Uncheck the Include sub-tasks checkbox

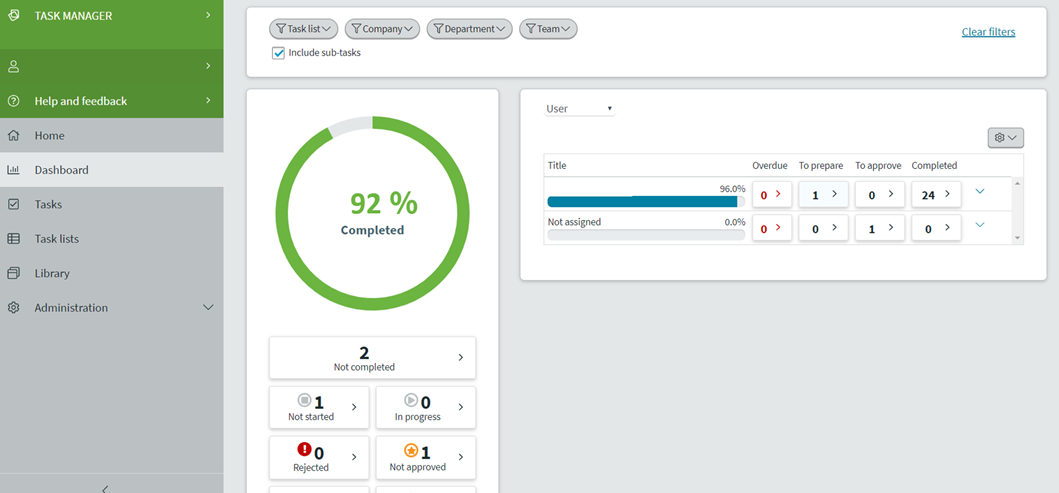pyautogui.click(x=279, y=53)
